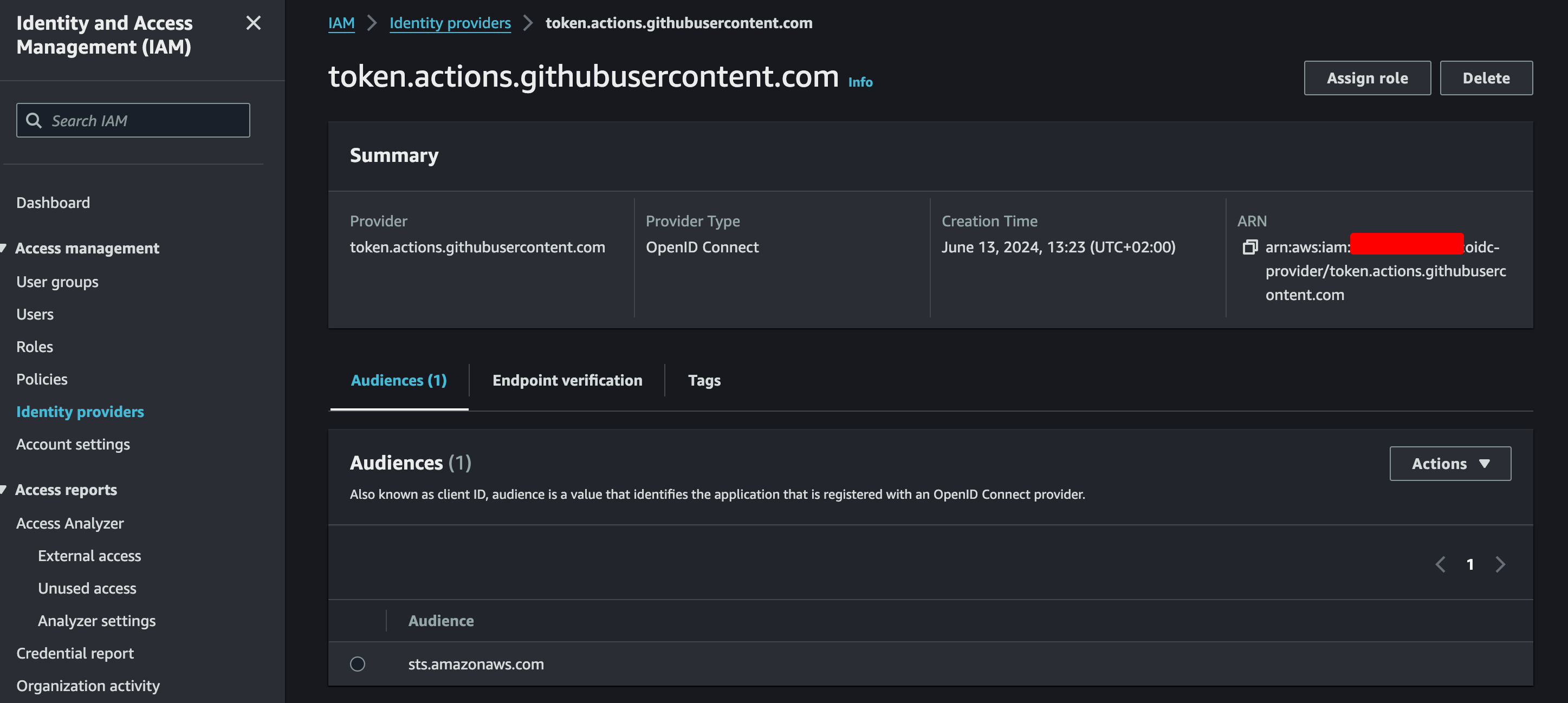The width and height of the screenshot is (1568, 703).
Task: Open the Info link beside provider title
Action: point(860,82)
